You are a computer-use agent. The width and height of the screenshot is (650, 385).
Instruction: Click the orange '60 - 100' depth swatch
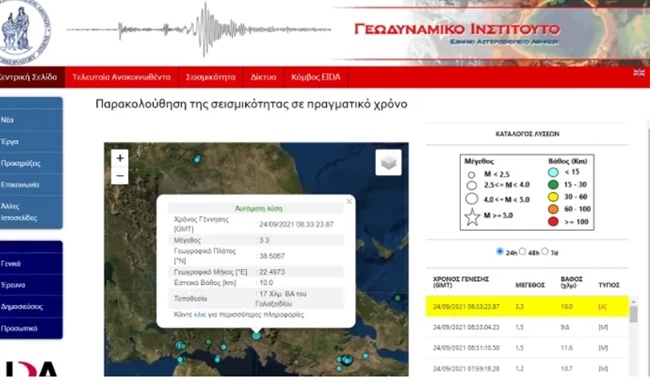tap(553, 209)
